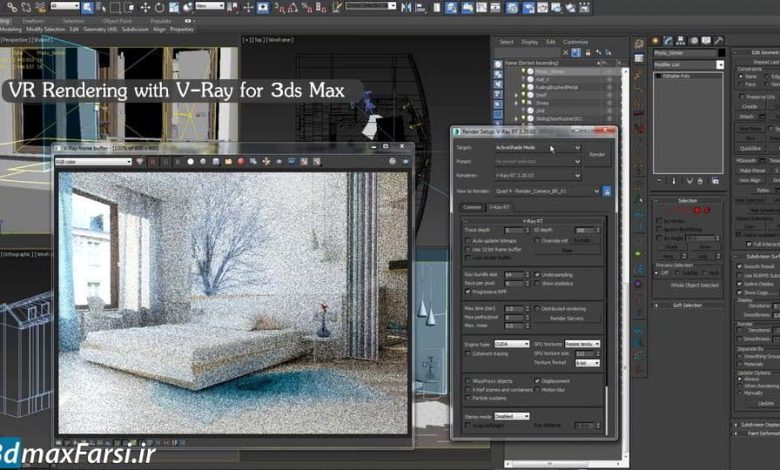Click the Render button in Render Setup
The height and width of the screenshot is (470, 780).
pos(597,155)
